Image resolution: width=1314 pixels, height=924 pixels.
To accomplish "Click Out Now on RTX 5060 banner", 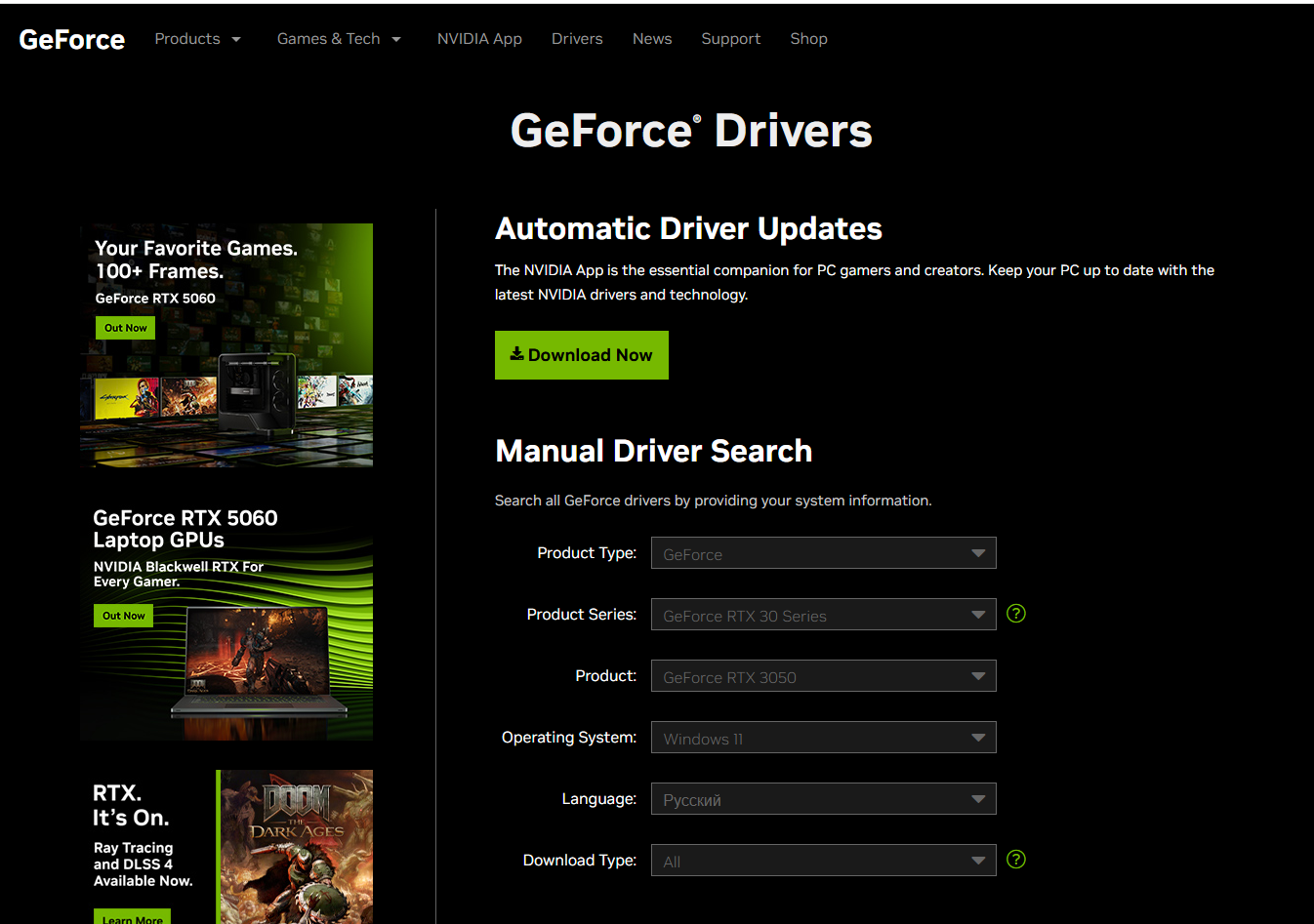I will tap(125, 328).
